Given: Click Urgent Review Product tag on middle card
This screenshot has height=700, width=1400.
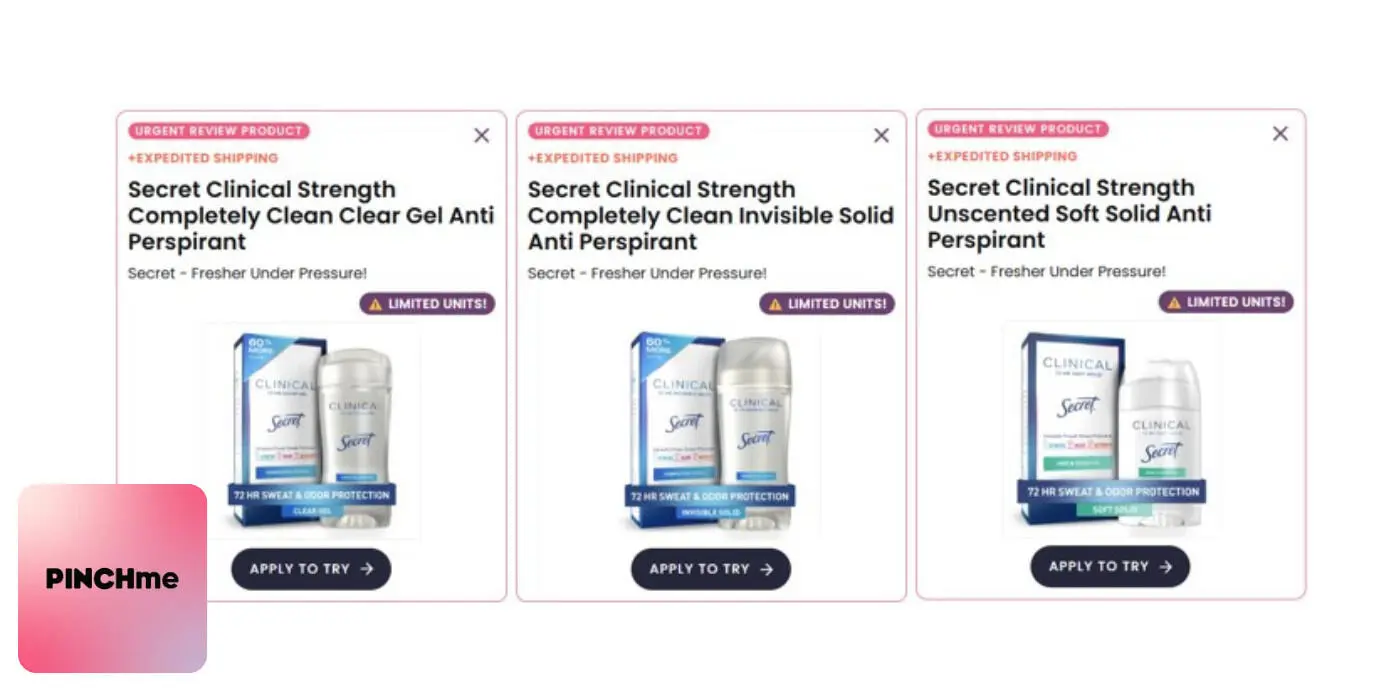Looking at the screenshot, I should 619,131.
